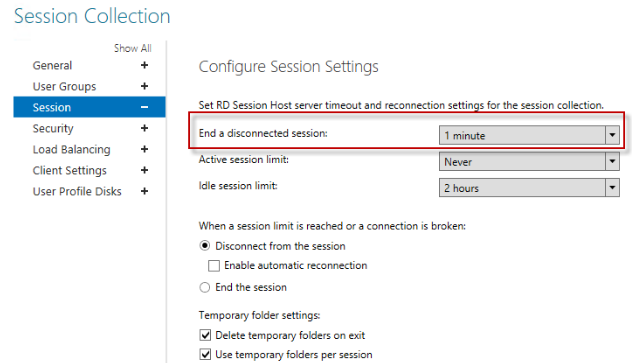Open the Idle session limit dropdown
Screen dimensions: 638x363
click(529, 188)
